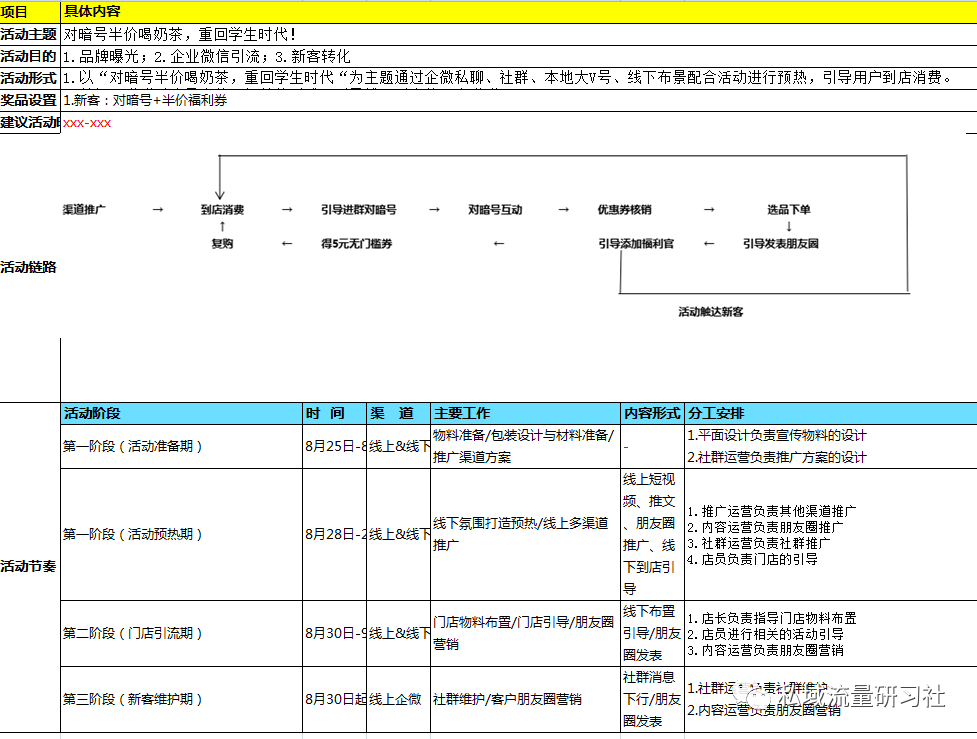Click the line "1. 推广运营负责其他渠道推广"
This screenshot has height=739, width=977.
click(771, 512)
